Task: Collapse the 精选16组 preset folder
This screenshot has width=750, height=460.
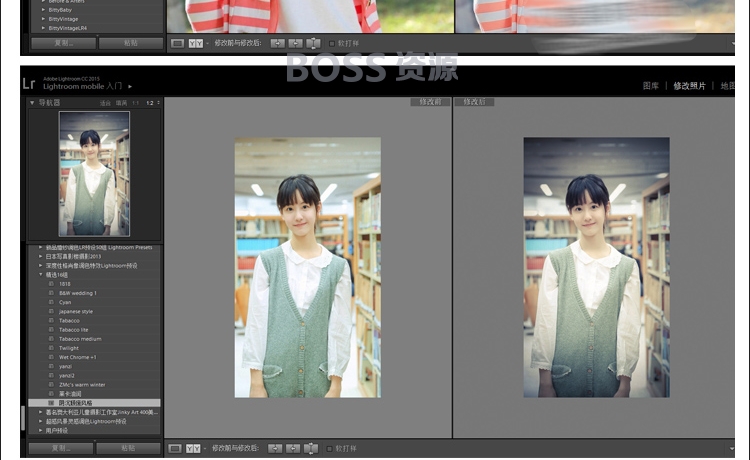Action: pos(41,274)
